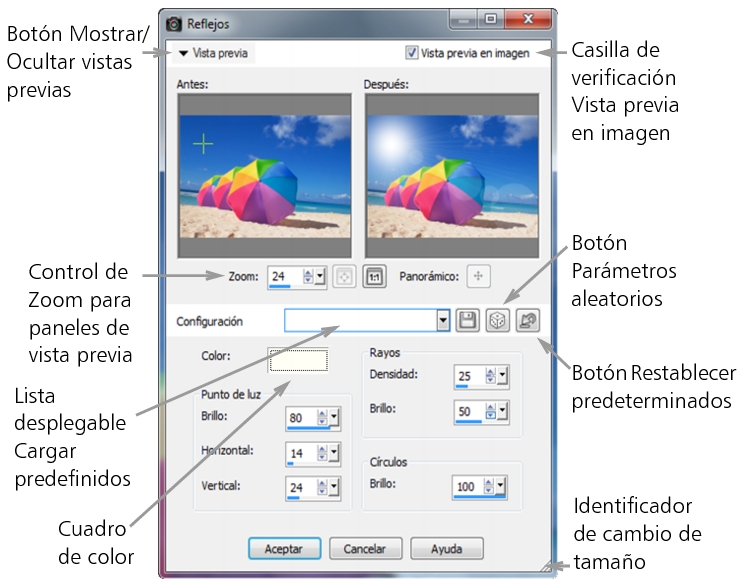Click the fit to window zoom icon
The height and width of the screenshot is (582, 738).
pos(342,277)
